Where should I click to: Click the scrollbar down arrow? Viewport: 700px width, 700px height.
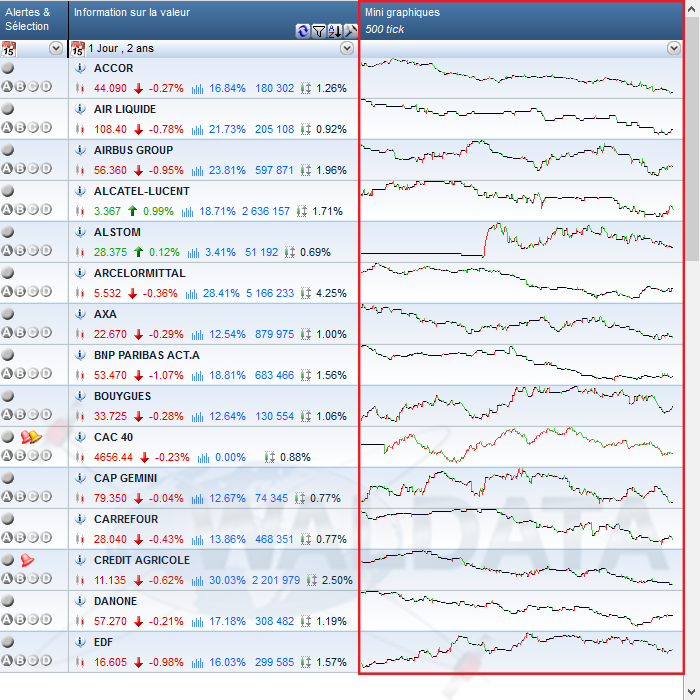click(x=692, y=692)
